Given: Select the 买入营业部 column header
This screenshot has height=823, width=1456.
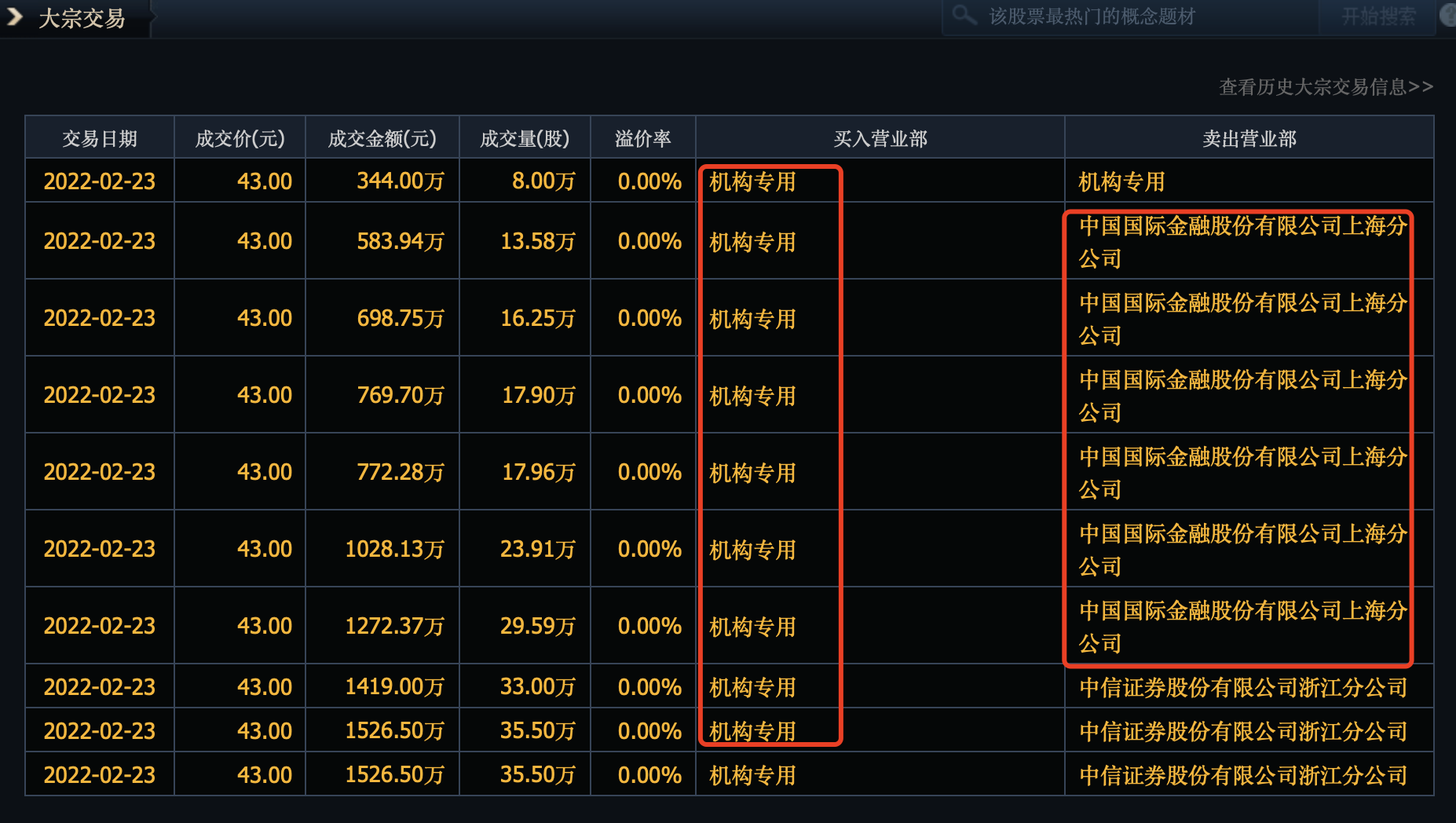Looking at the screenshot, I should point(880,139).
